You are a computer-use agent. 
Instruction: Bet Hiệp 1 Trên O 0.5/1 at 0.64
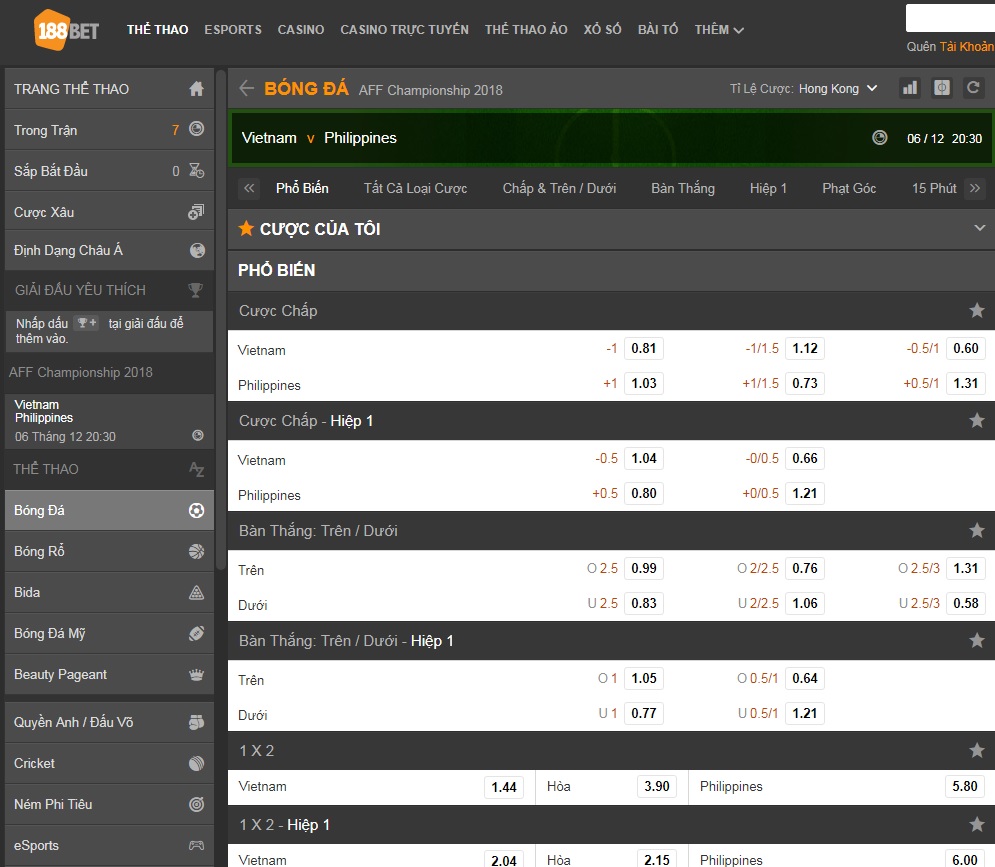point(805,678)
